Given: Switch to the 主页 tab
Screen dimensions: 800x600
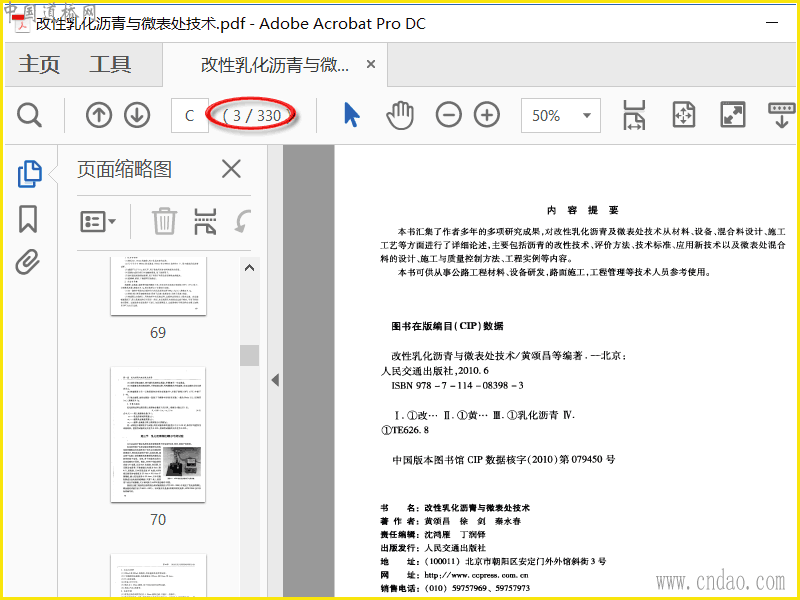Looking at the screenshot, I should click(39, 65).
